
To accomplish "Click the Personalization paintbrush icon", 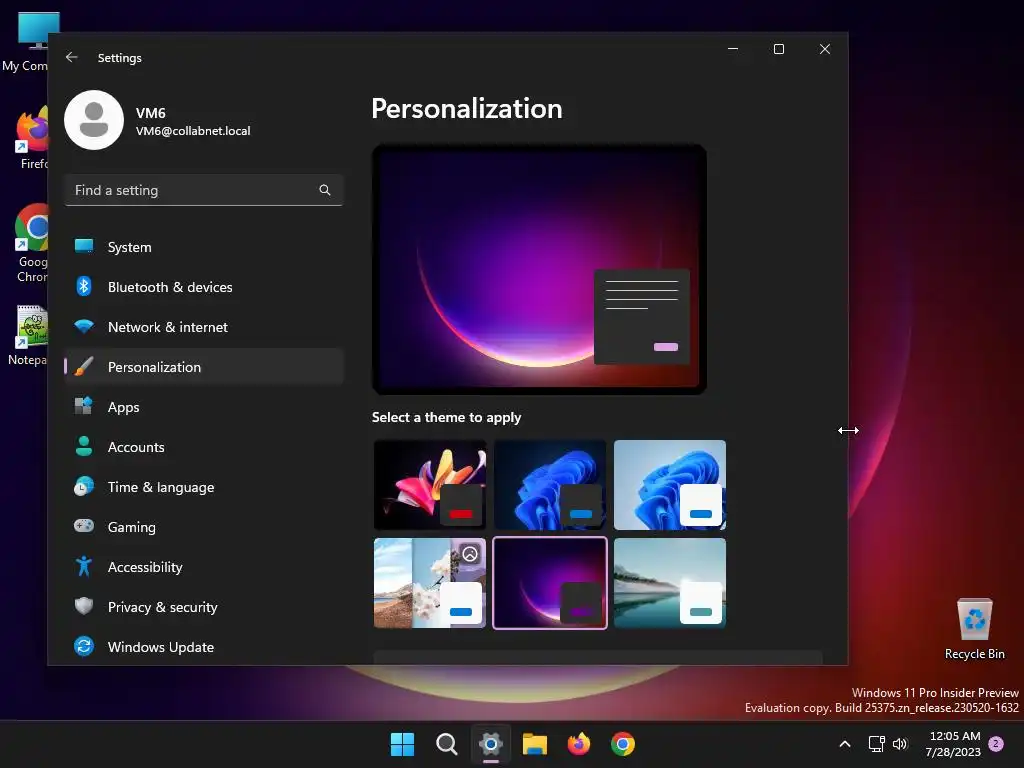I will tap(84, 366).
